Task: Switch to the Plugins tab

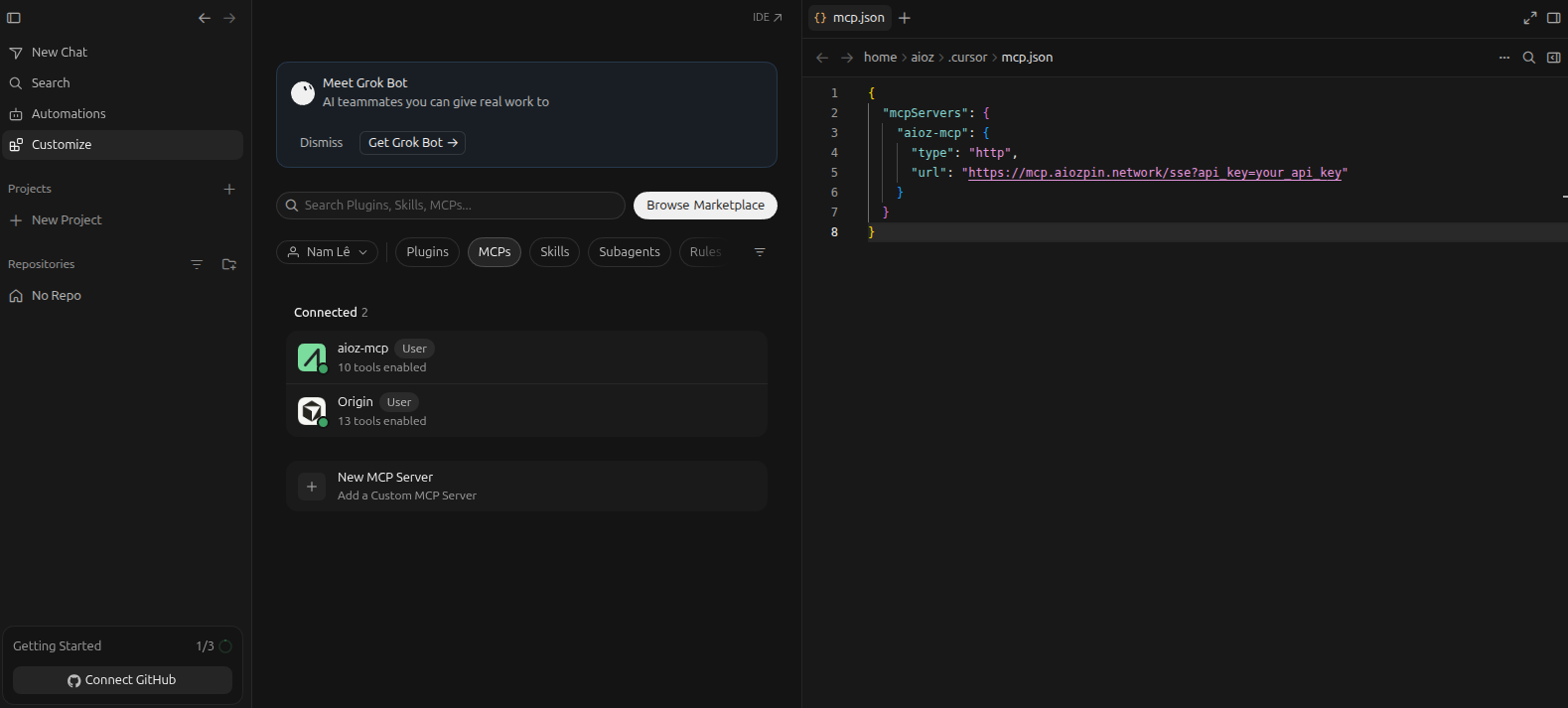Action: click(x=428, y=252)
